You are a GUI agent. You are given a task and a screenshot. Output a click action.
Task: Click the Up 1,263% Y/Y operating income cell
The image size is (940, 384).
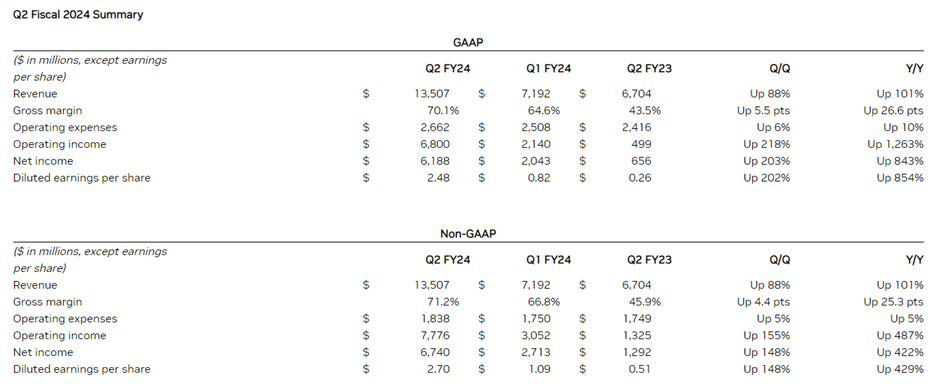pyautogui.click(x=895, y=144)
